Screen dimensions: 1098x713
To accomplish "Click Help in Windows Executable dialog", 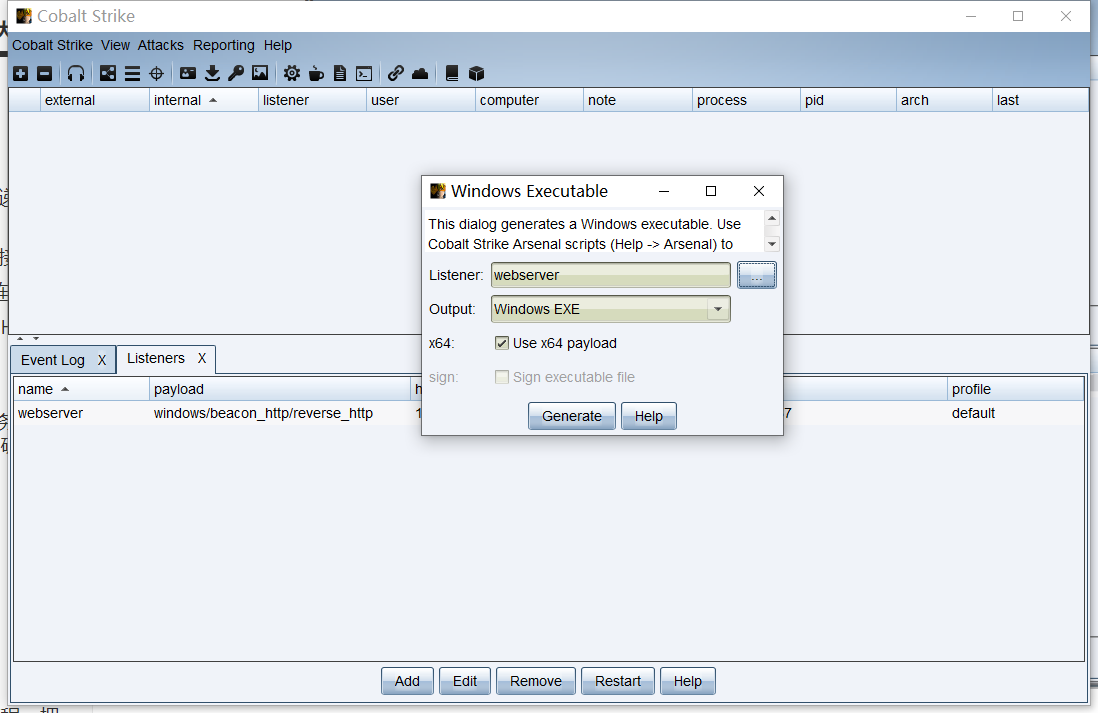I will (648, 416).
